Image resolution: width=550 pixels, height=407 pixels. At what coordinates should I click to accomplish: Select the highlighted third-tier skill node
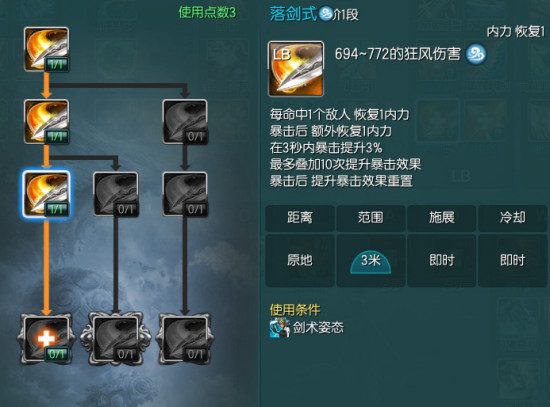[x=46, y=194]
